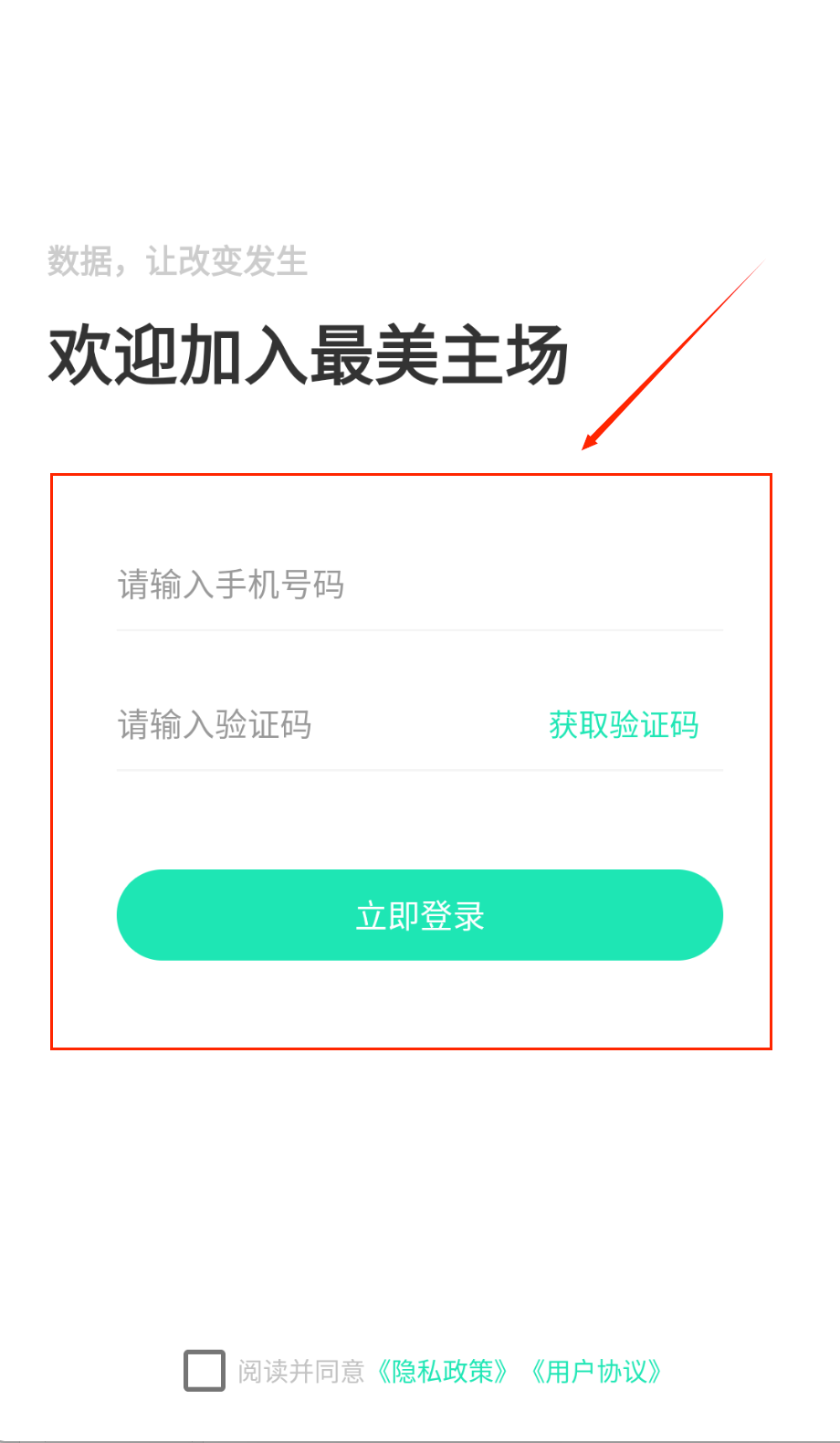Click the empty square box beside 阅读并同意
840x1443 pixels.
[205, 1371]
